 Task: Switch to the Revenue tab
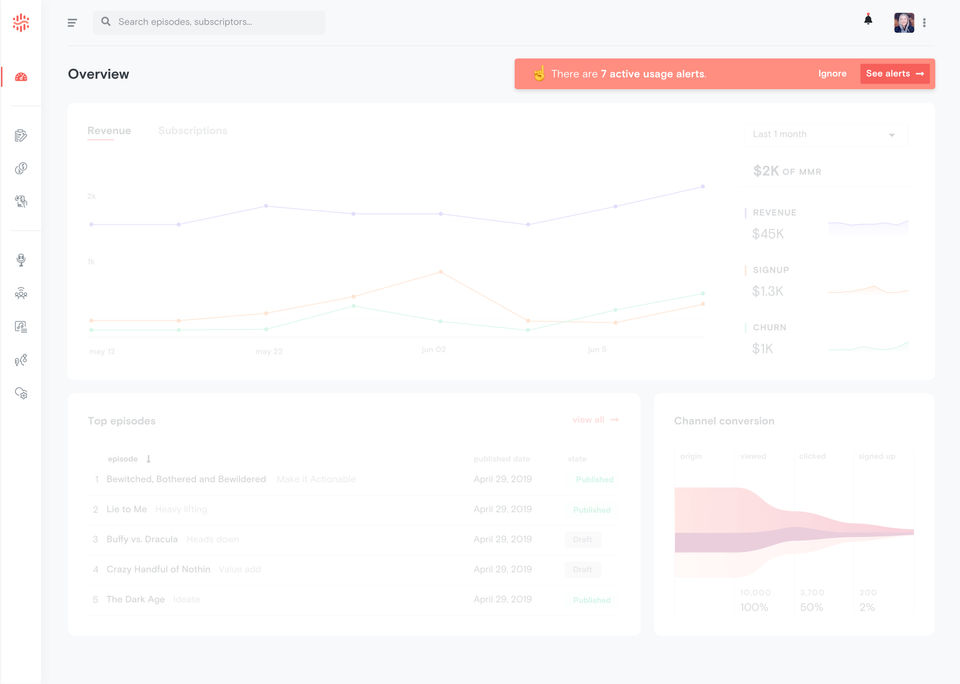click(109, 130)
